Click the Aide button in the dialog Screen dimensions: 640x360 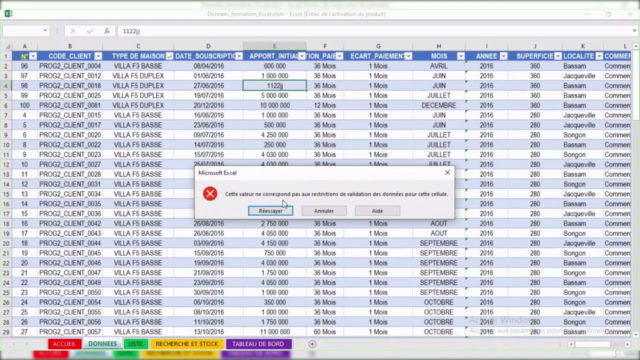(x=377, y=211)
